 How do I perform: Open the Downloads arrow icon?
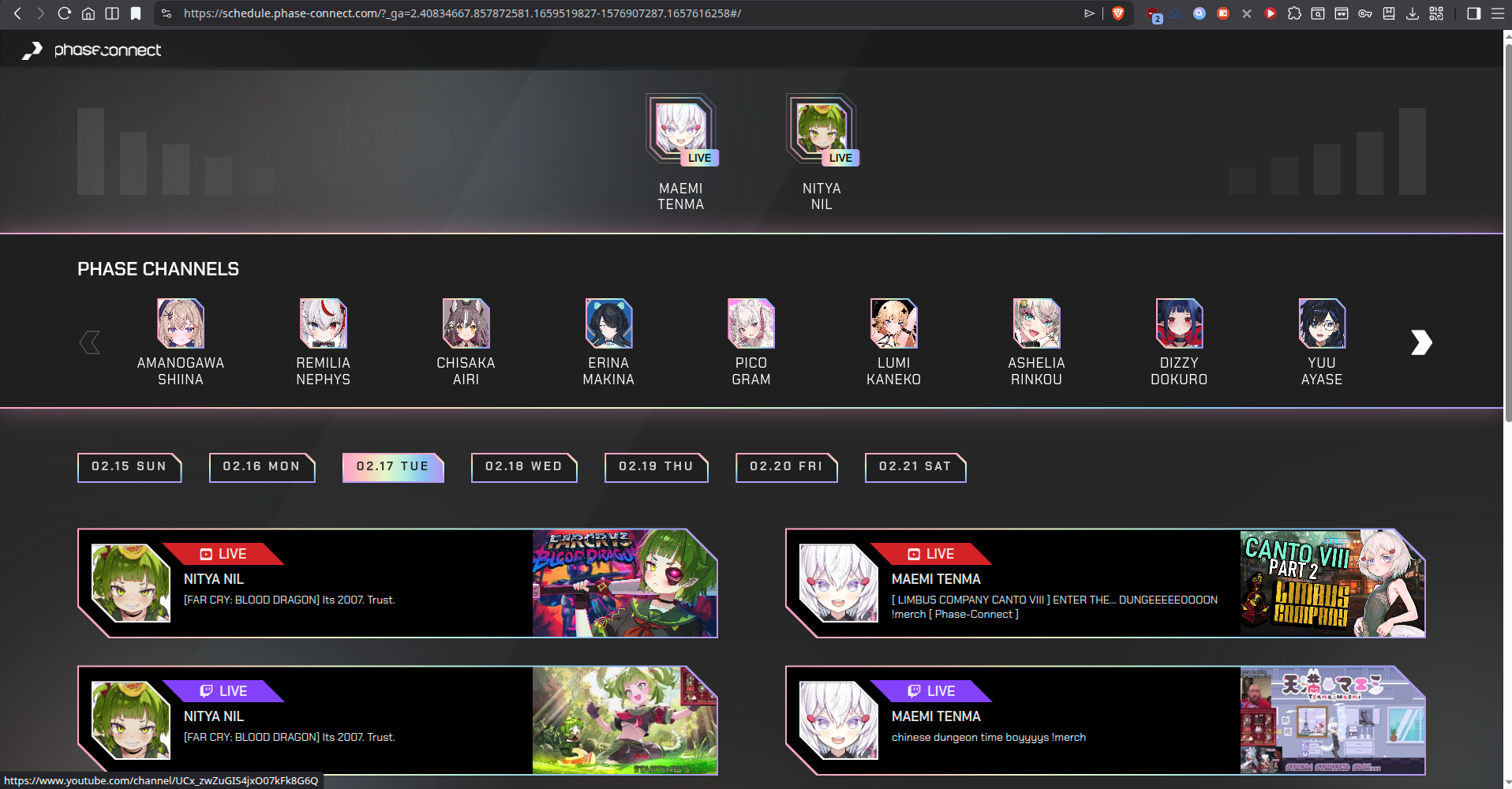pos(1413,13)
